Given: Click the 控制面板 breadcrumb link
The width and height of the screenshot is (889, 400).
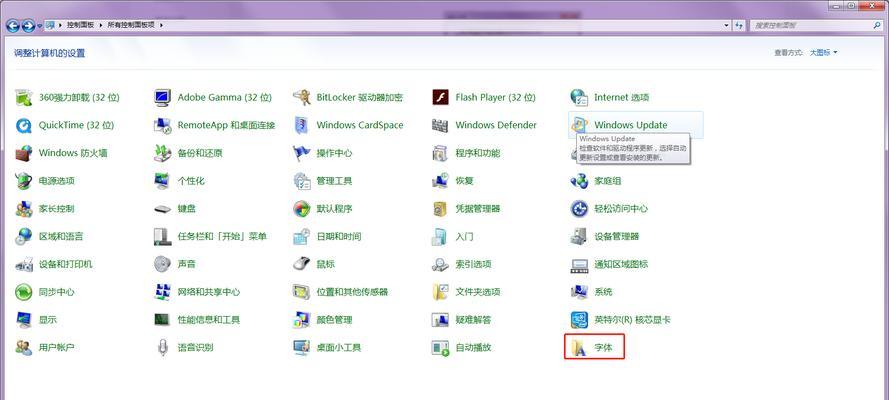Looking at the screenshot, I should point(82,25).
